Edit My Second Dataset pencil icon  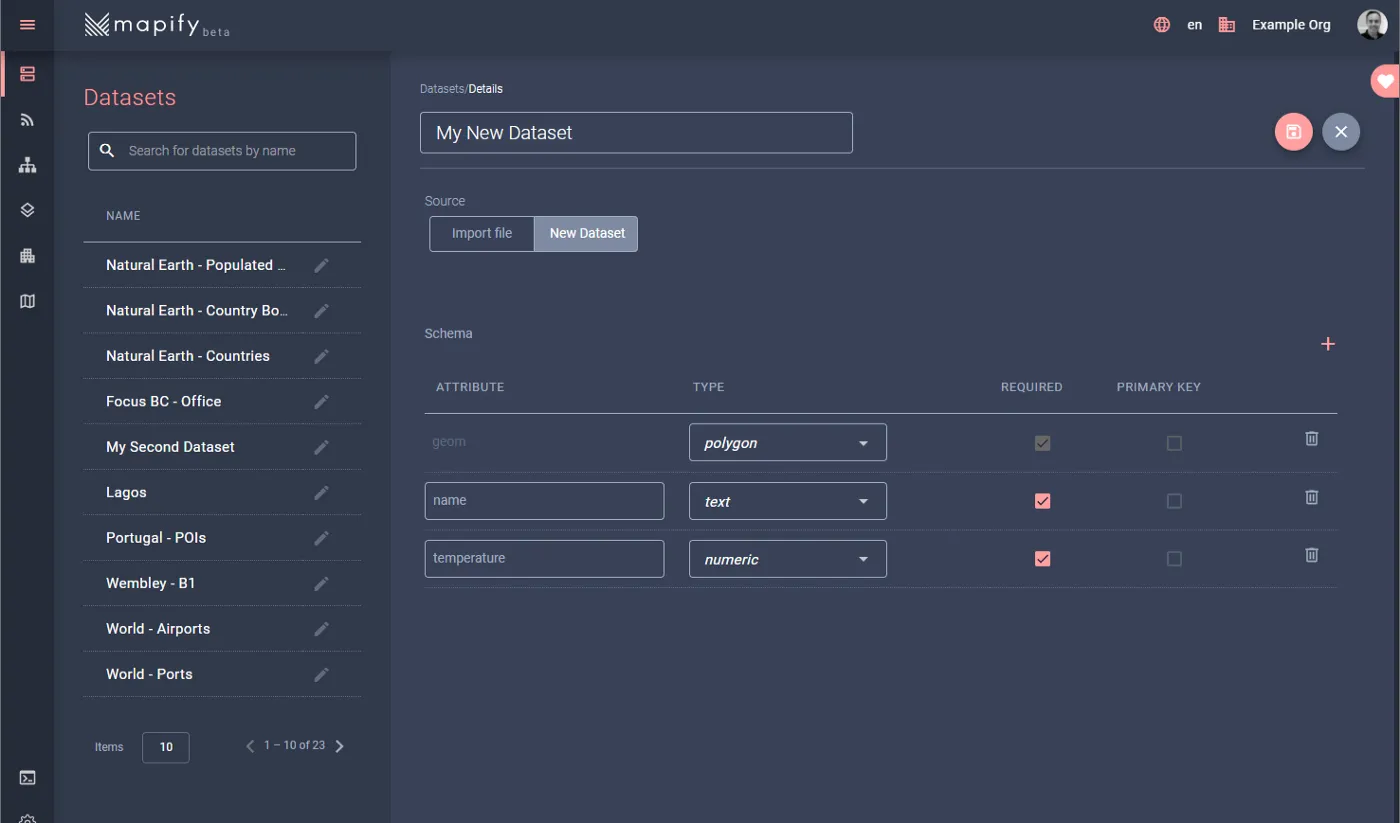pyautogui.click(x=321, y=447)
